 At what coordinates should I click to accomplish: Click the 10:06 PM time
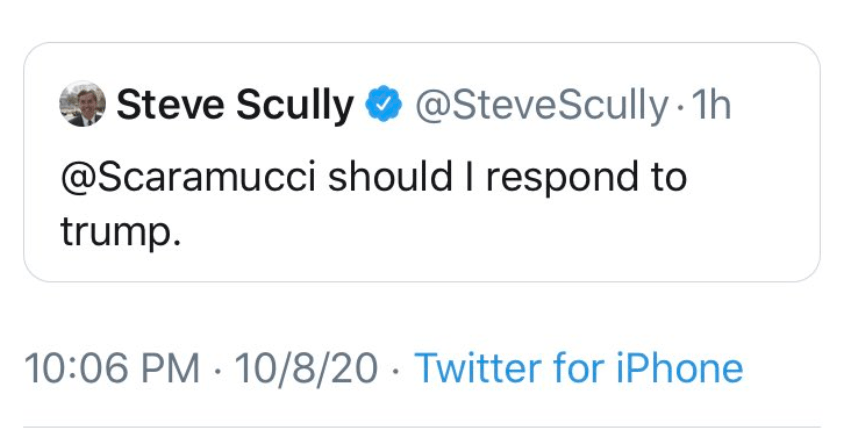coord(111,368)
